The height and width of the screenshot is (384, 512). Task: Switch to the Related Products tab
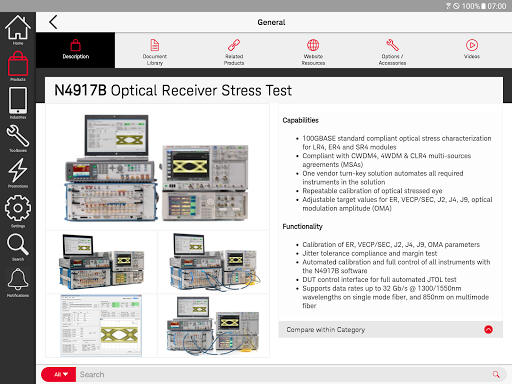(234, 51)
